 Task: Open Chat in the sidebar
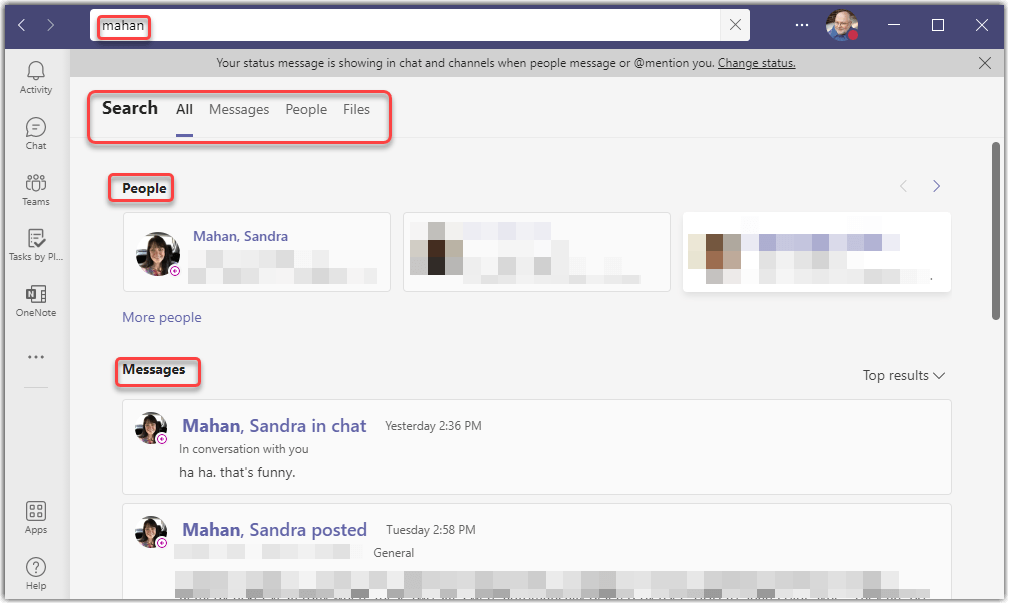coord(36,133)
